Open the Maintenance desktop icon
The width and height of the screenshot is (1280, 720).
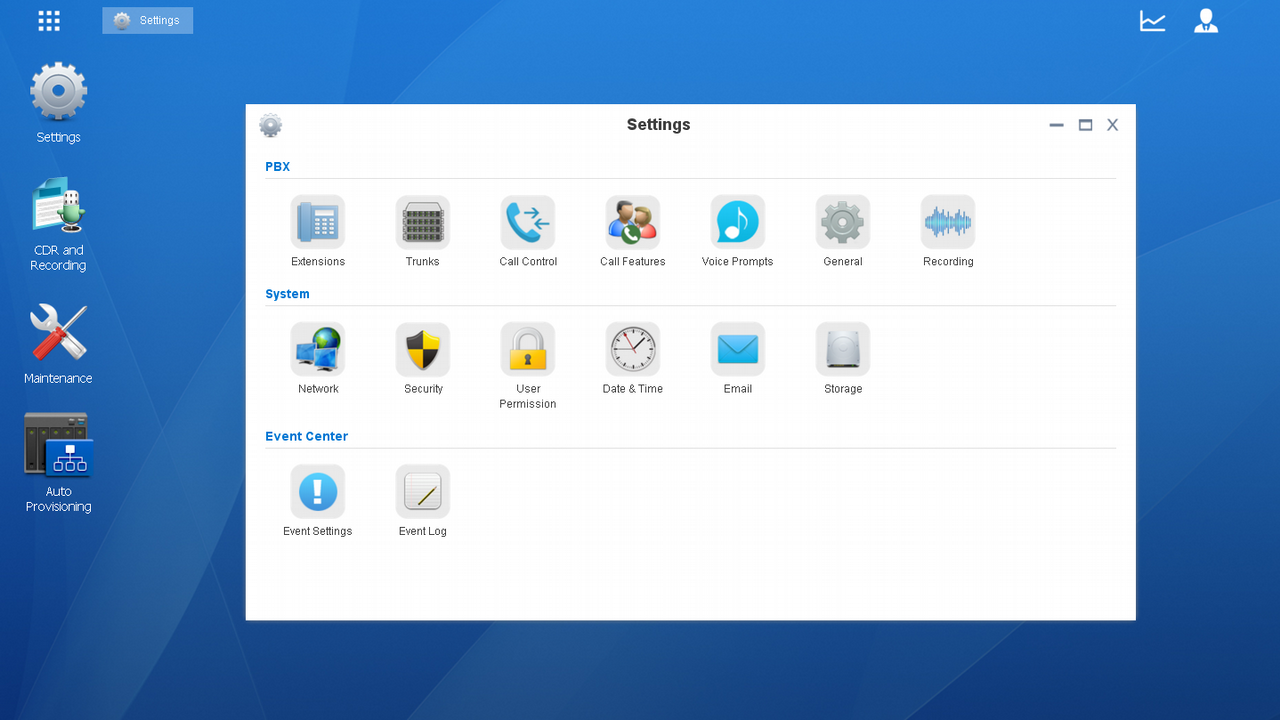click(58, 333)
